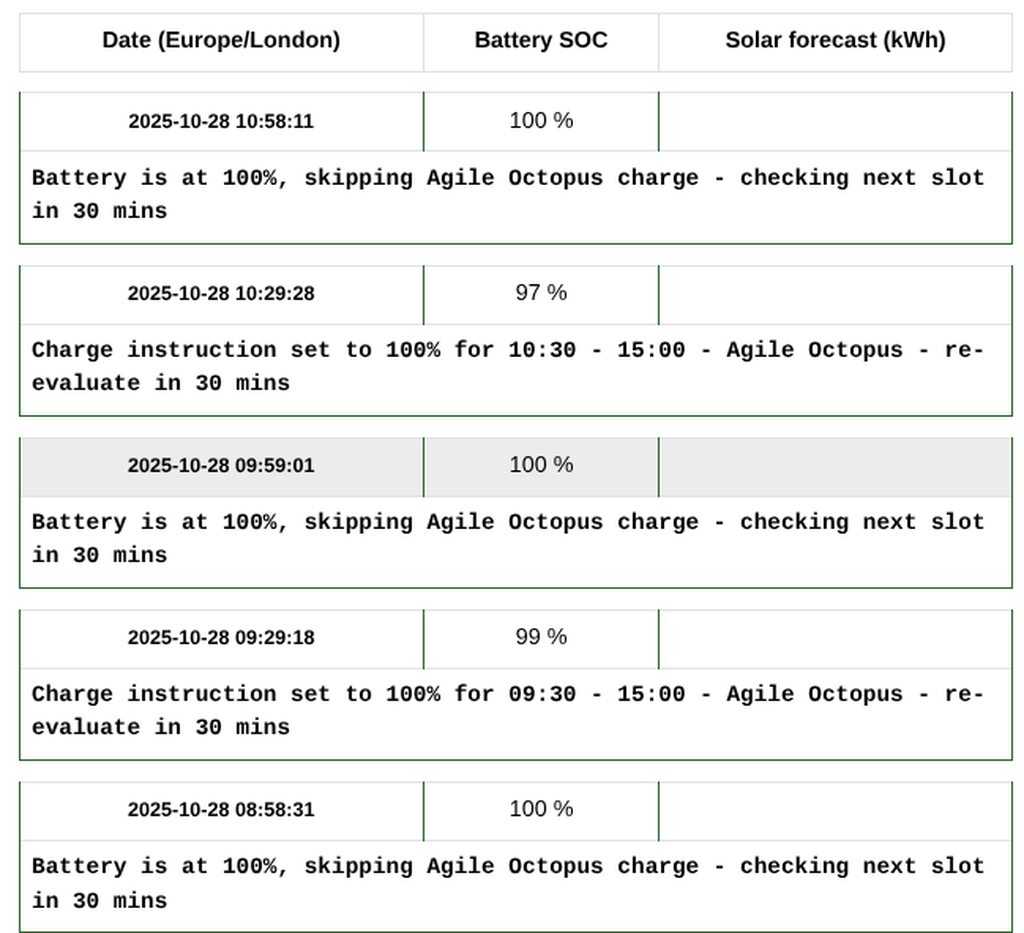Screen dimensions: 1024x933
Task: Click the 100 % SOC in the highlighted 09:59:01 row
Action: click(x=541, y=465)
